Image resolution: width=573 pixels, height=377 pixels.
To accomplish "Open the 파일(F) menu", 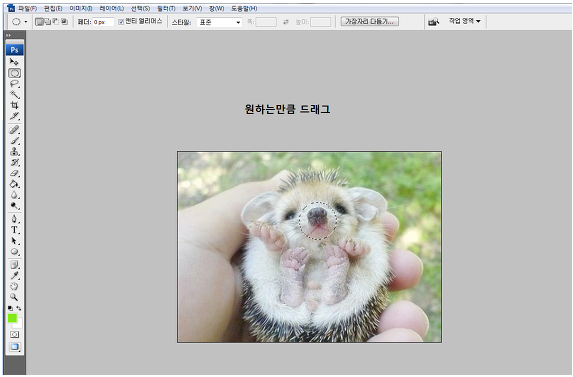I will coord(27,8).
